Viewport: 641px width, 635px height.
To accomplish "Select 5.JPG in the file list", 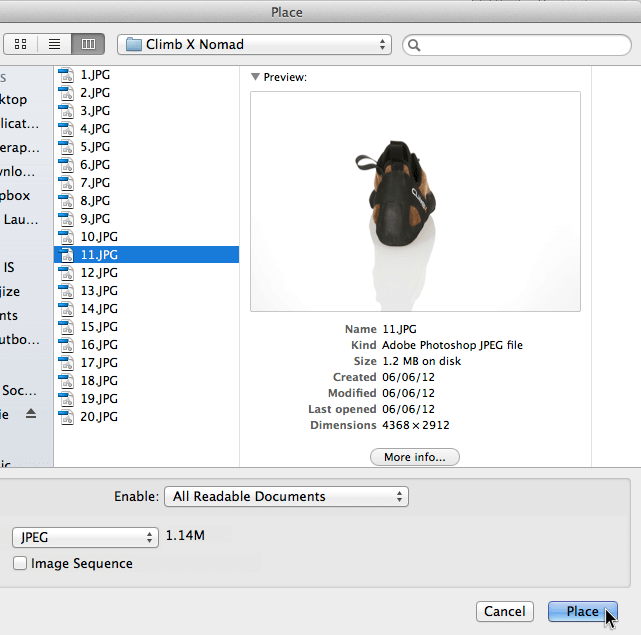I will (95, 147).
